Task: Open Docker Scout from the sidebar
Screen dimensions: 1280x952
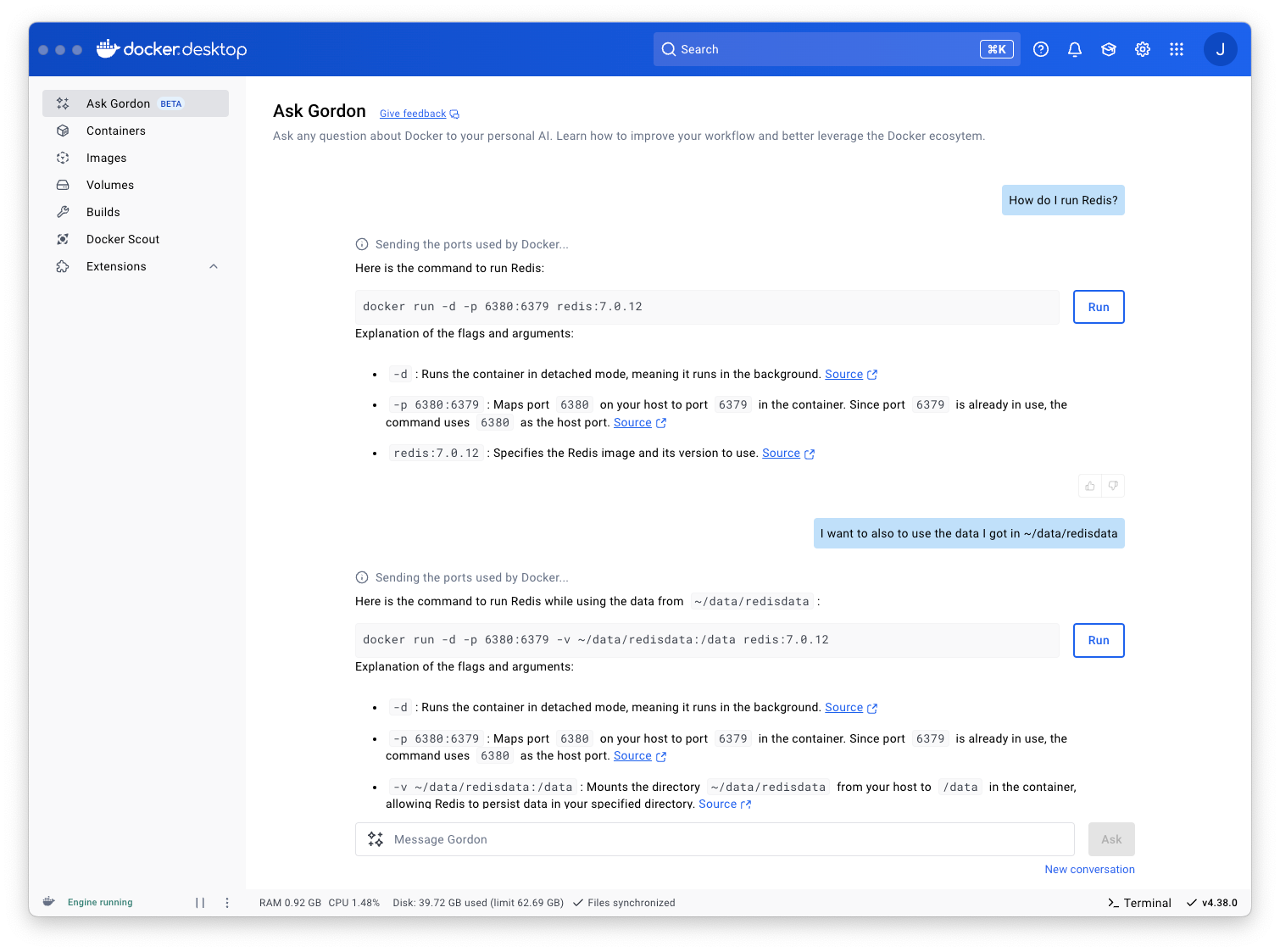Action: point(122,239)
